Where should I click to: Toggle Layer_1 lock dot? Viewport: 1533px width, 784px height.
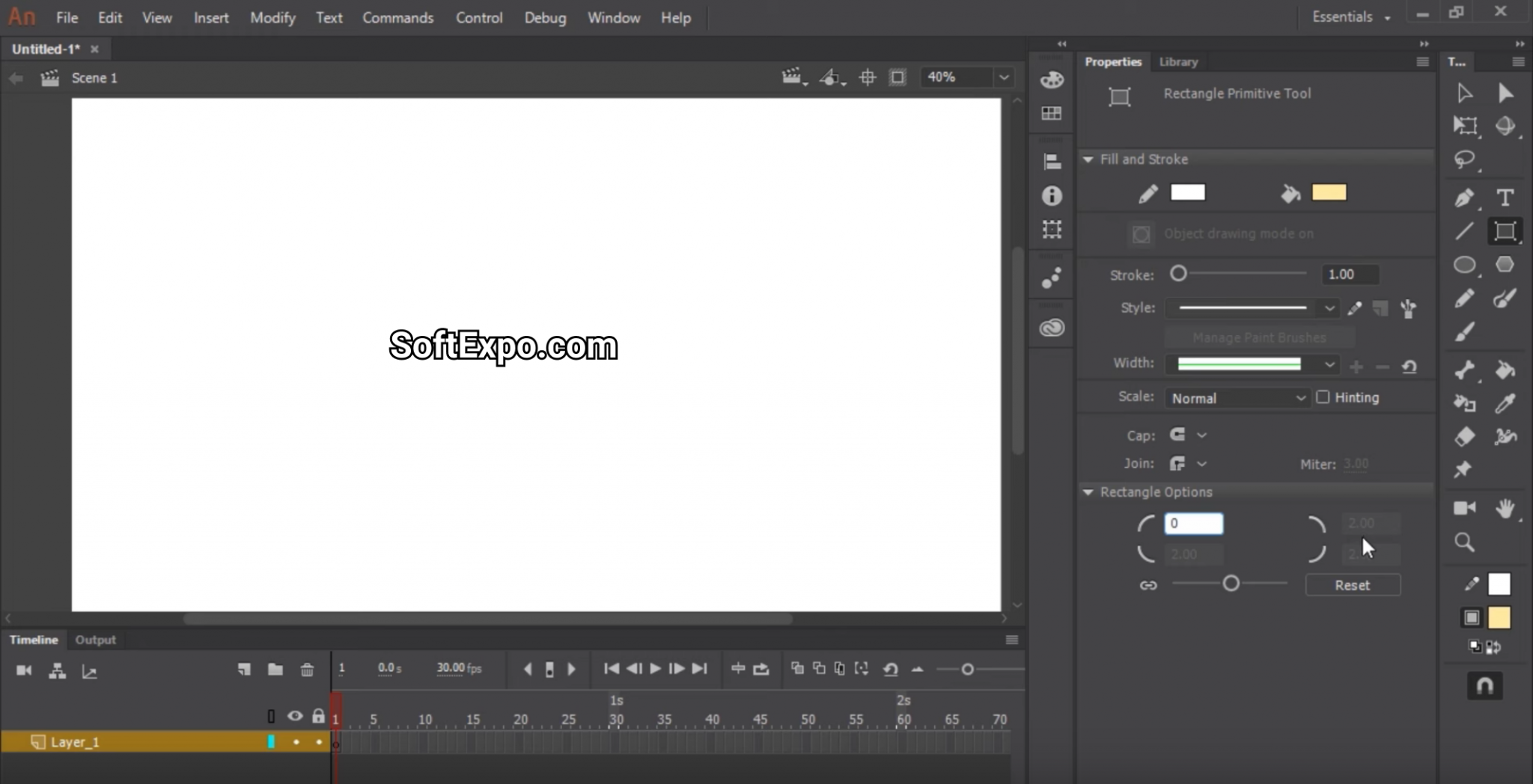319,742
